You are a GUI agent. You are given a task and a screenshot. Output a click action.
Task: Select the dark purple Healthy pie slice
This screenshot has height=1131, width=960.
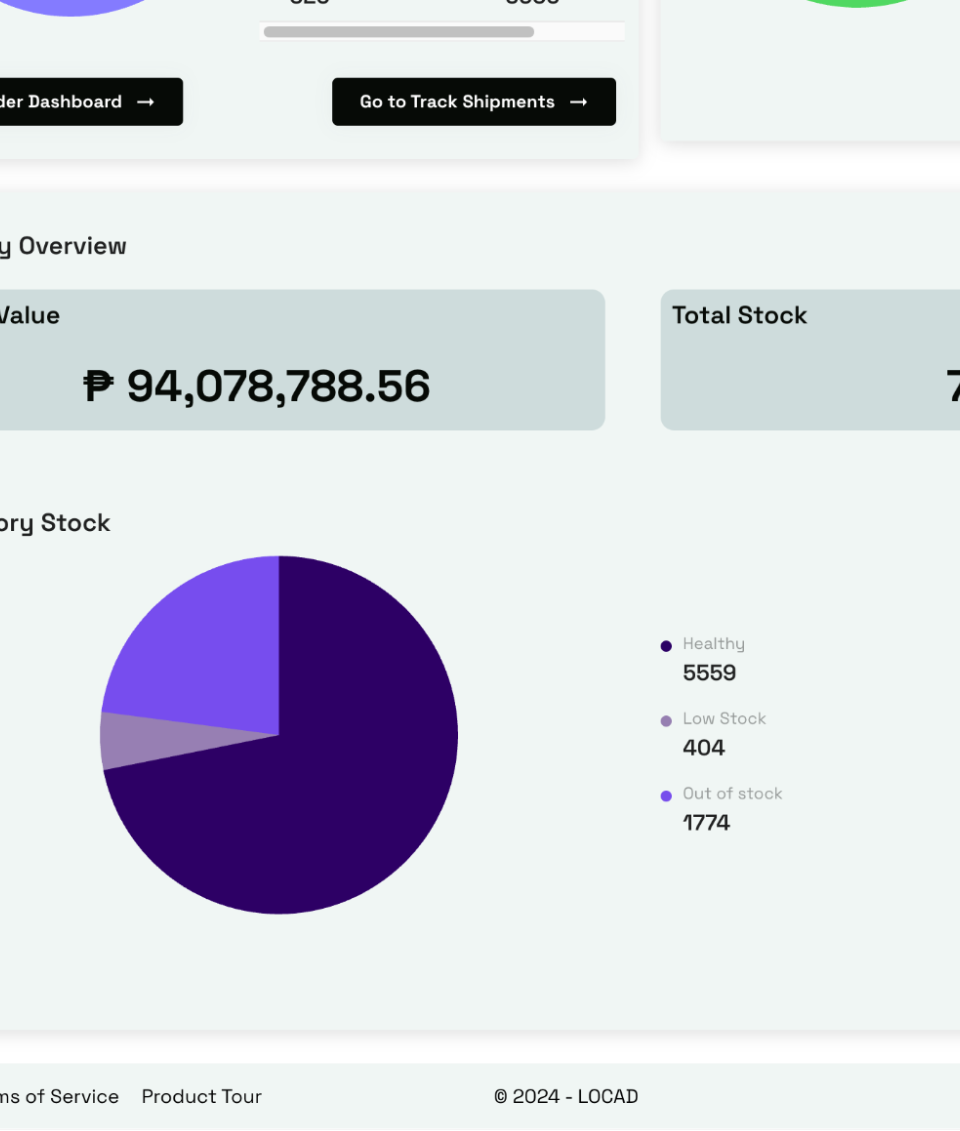[330, 780]
